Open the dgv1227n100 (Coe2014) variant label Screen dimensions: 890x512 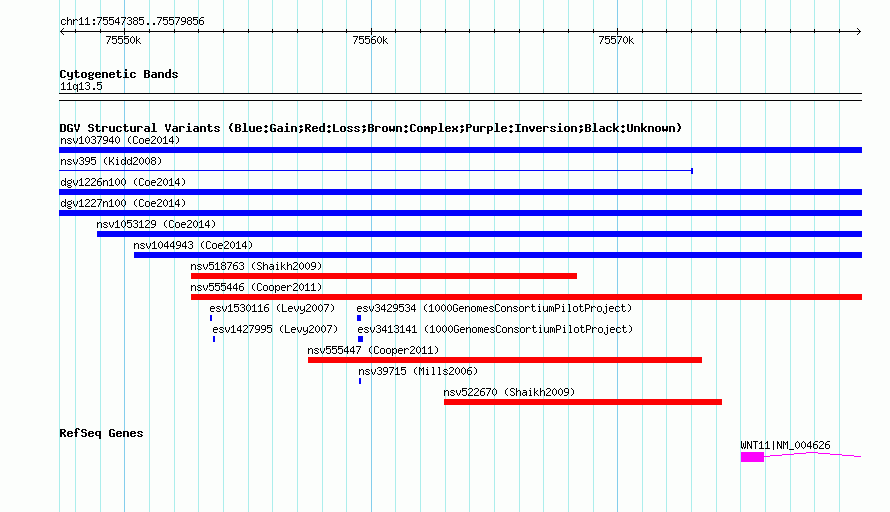point(123,203)
